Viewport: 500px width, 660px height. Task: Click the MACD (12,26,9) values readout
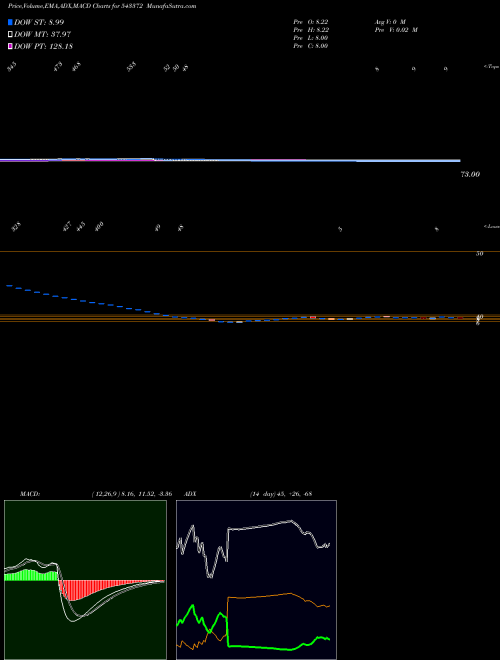pyautogui.click(x=131, y=494)
